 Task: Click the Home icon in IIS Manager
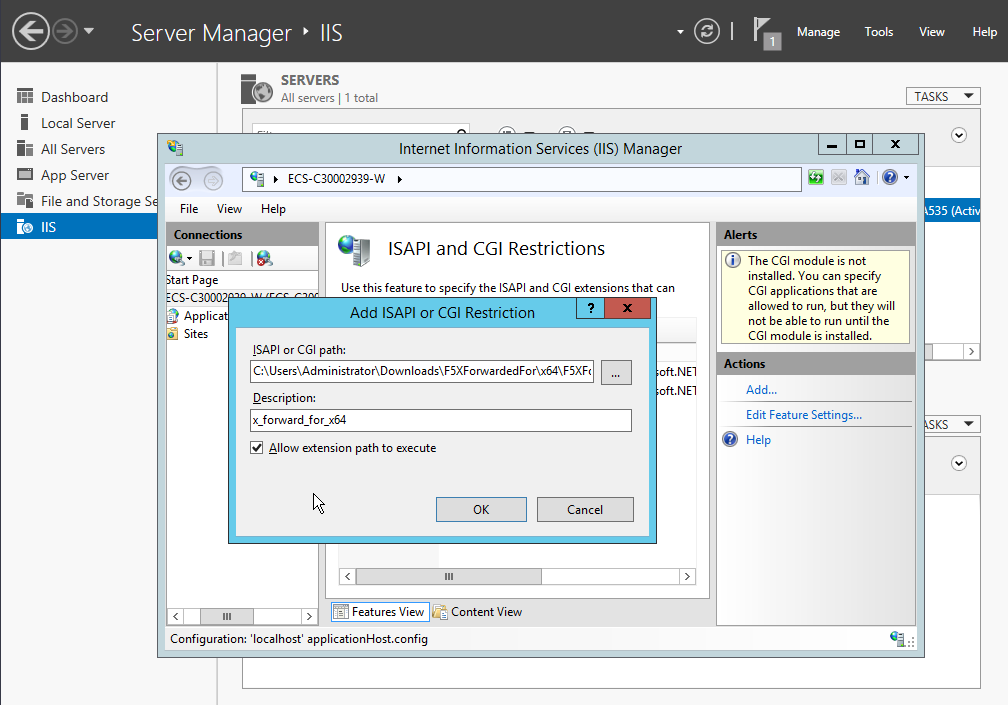click(x=862, y=177)
